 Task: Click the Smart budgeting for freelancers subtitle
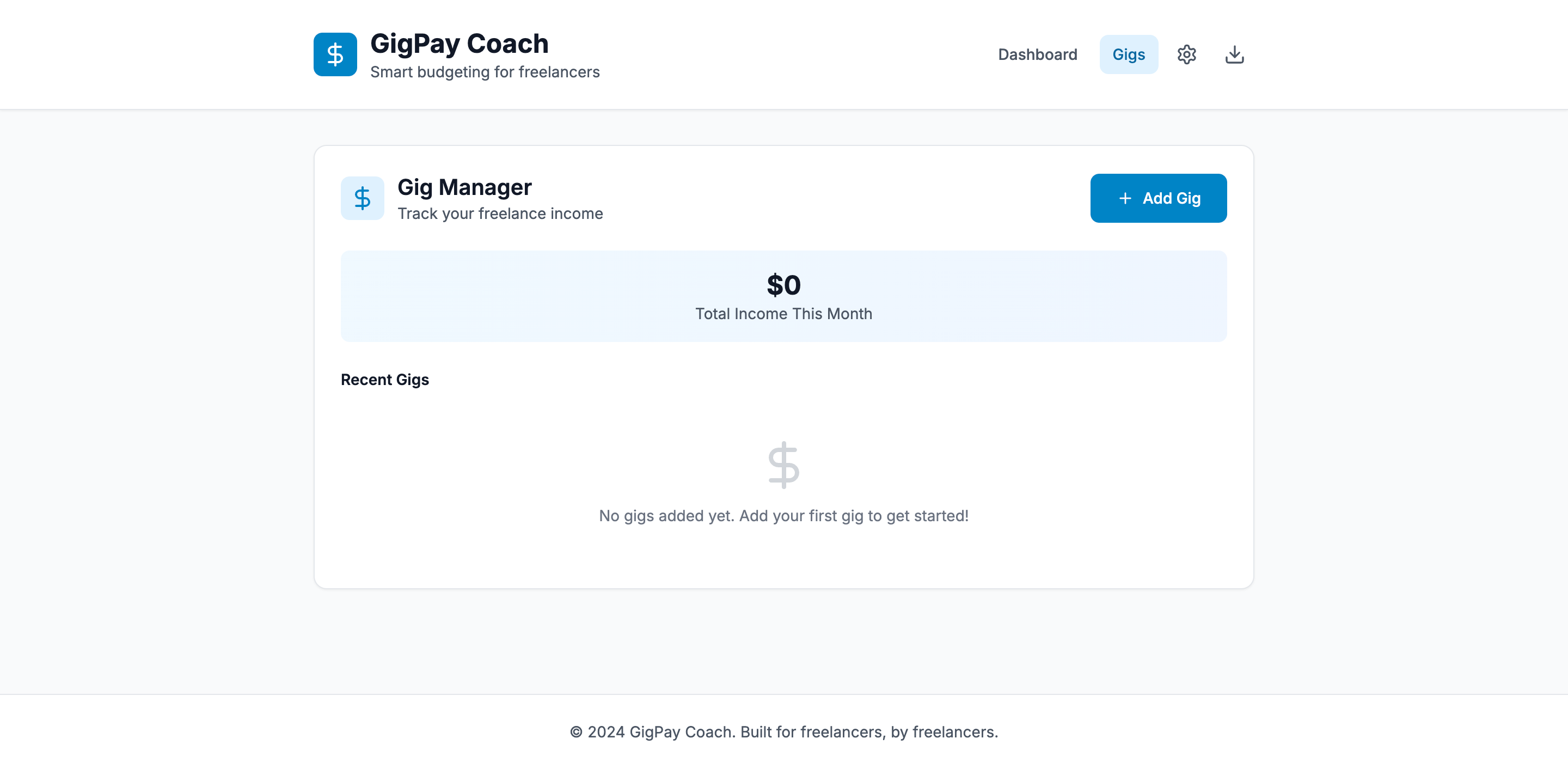(x=484, y=71)
